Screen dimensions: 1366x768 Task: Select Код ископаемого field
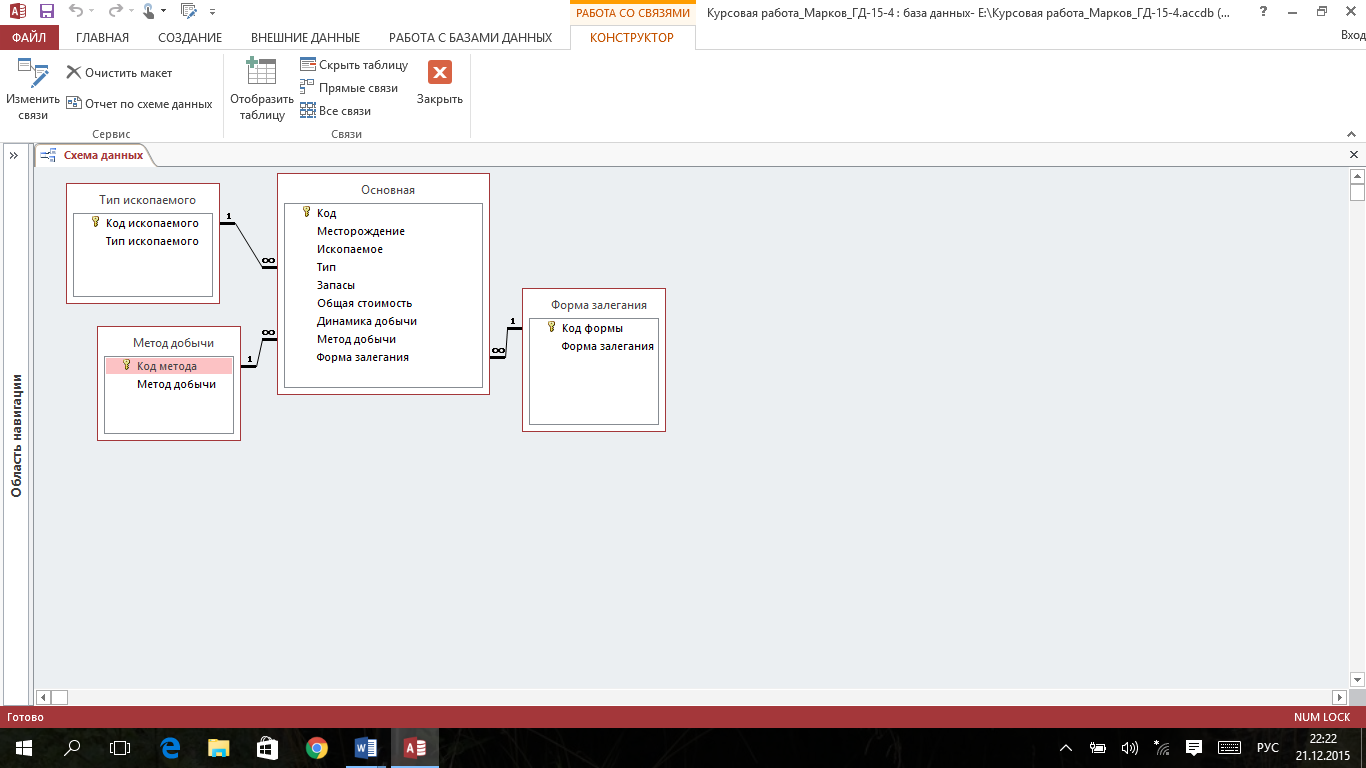click(x=143, y=223)
